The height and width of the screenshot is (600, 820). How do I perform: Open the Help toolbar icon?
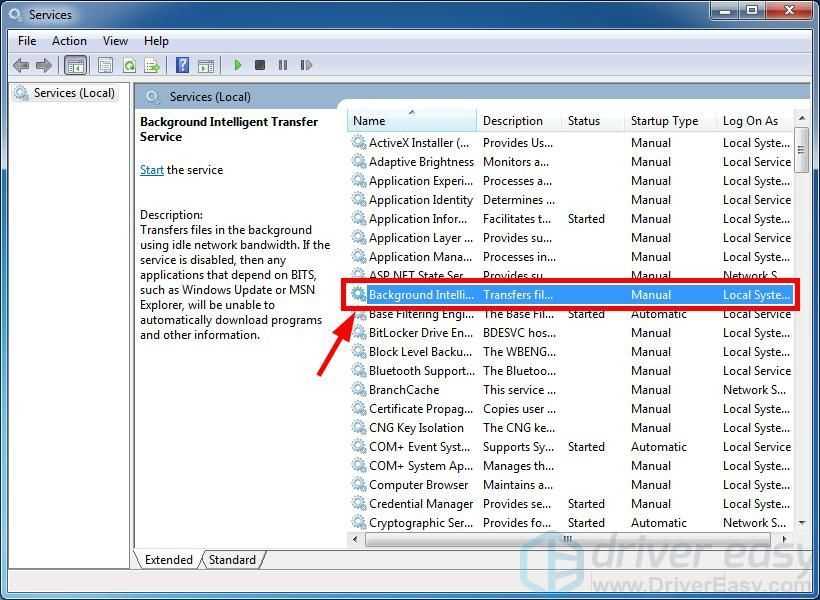point(183,65)
